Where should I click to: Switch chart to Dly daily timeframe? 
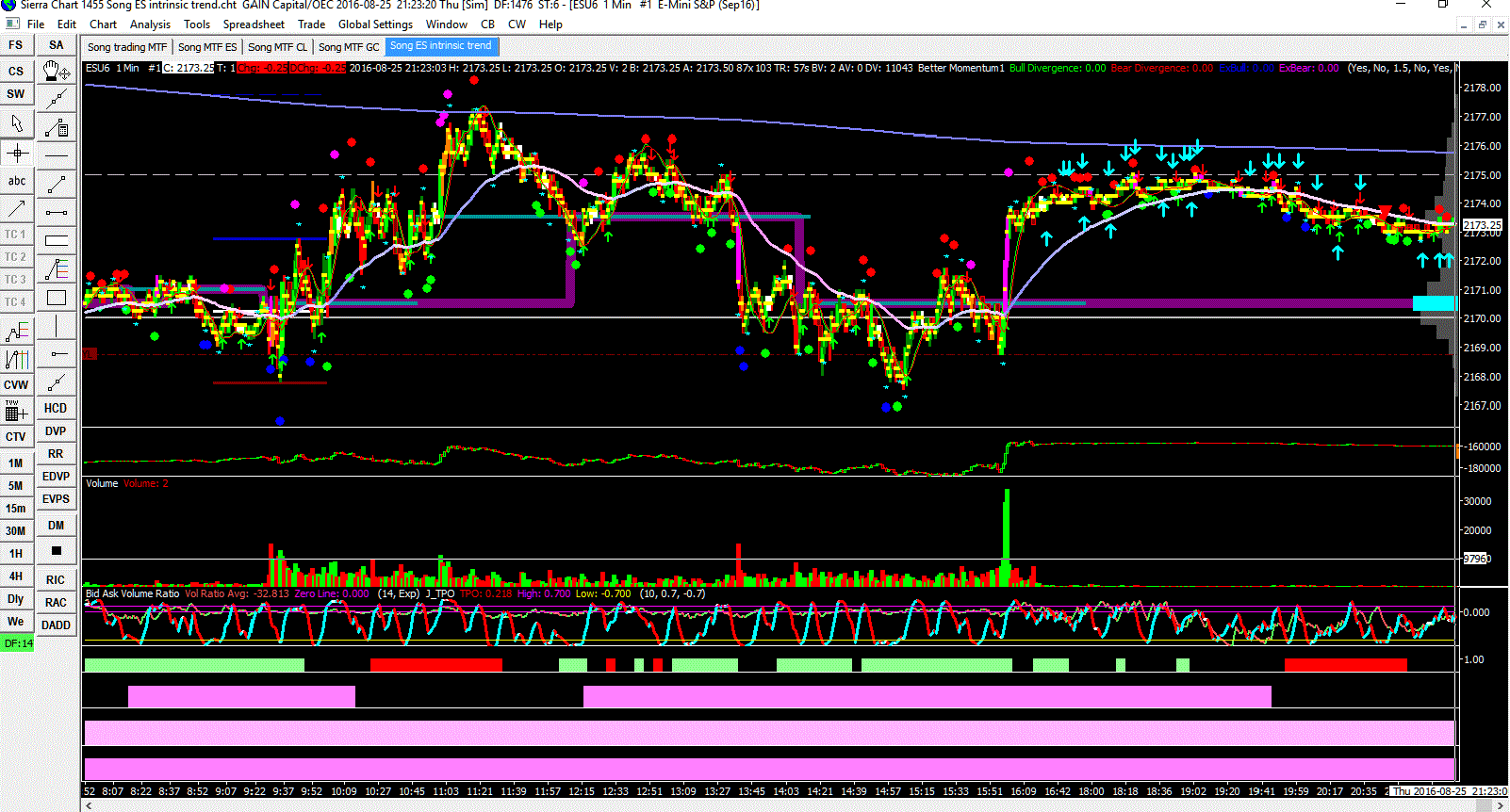(16, 599)
